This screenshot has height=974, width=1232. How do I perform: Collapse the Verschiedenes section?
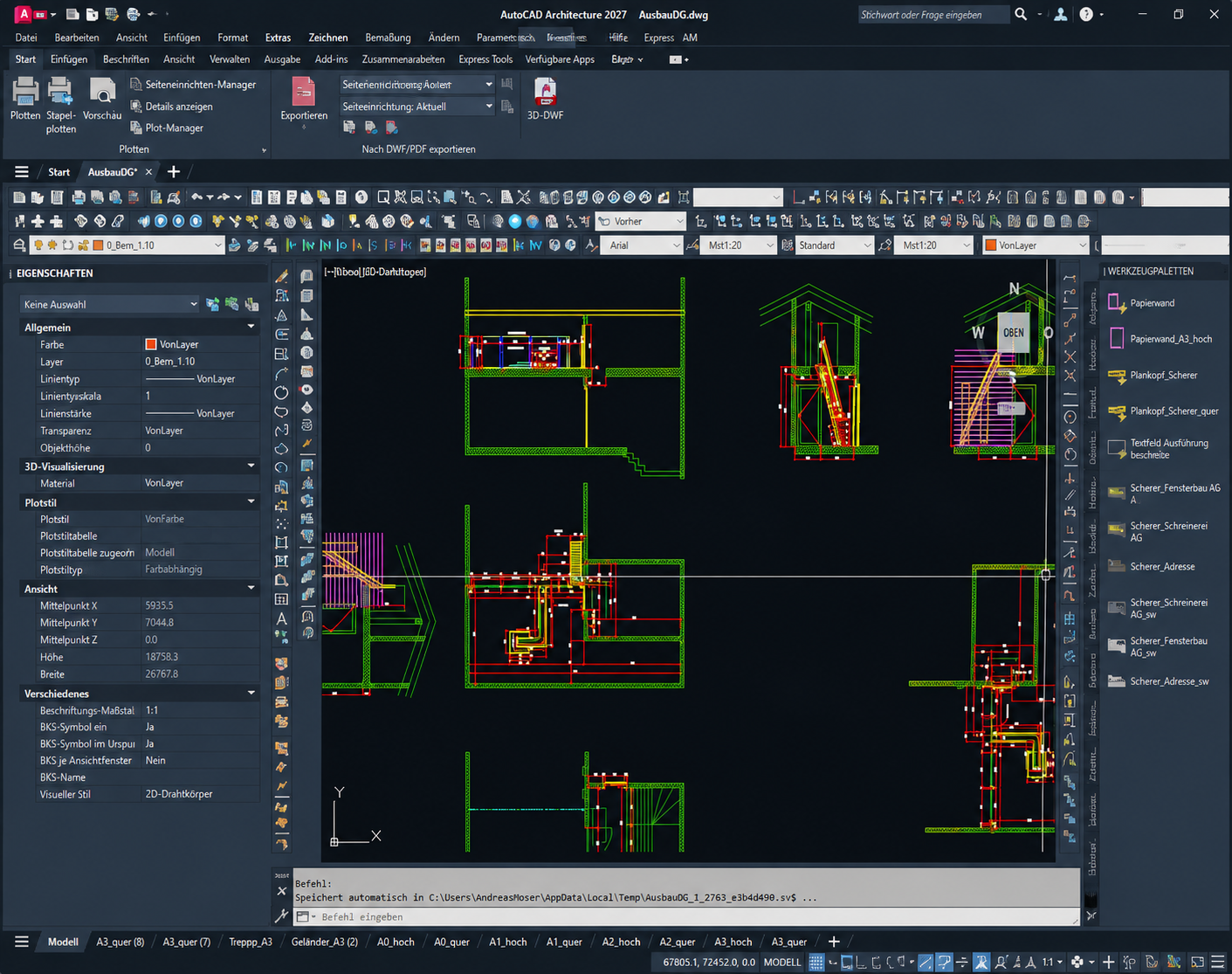tap(251, 693)
